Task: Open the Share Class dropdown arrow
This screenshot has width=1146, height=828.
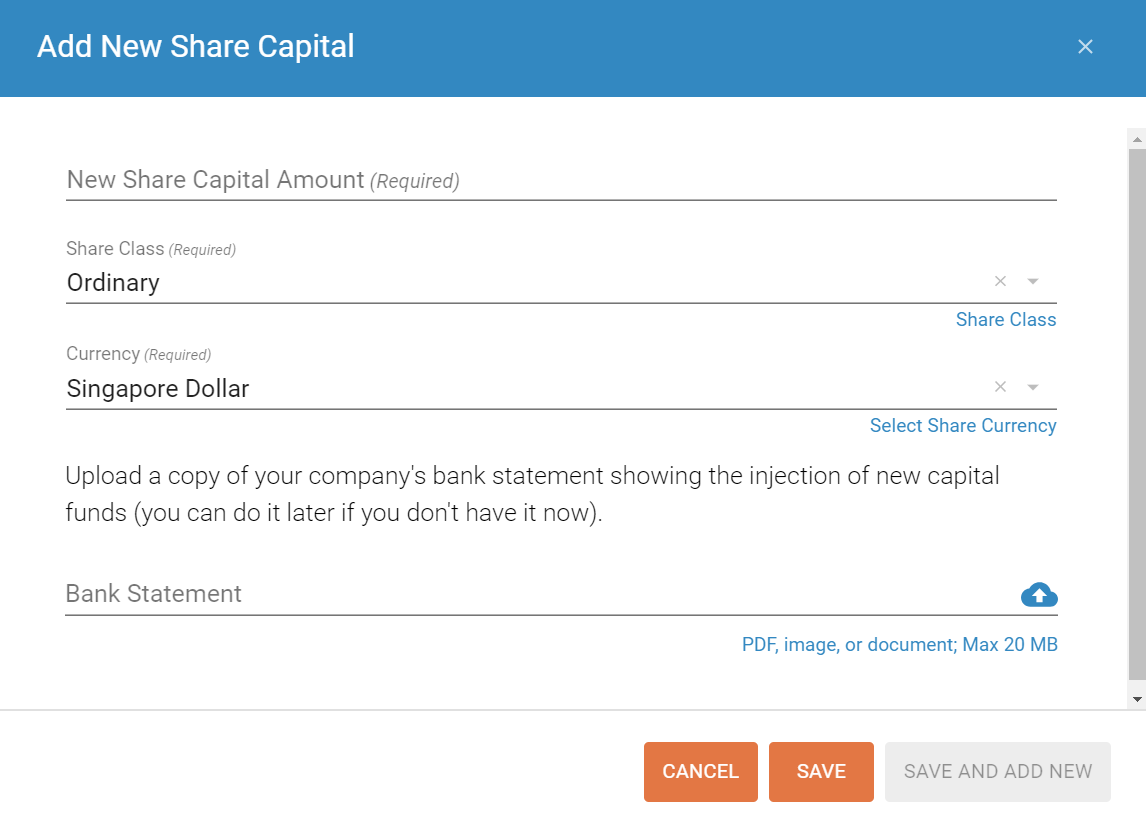Action: (x=1032, y=281)
